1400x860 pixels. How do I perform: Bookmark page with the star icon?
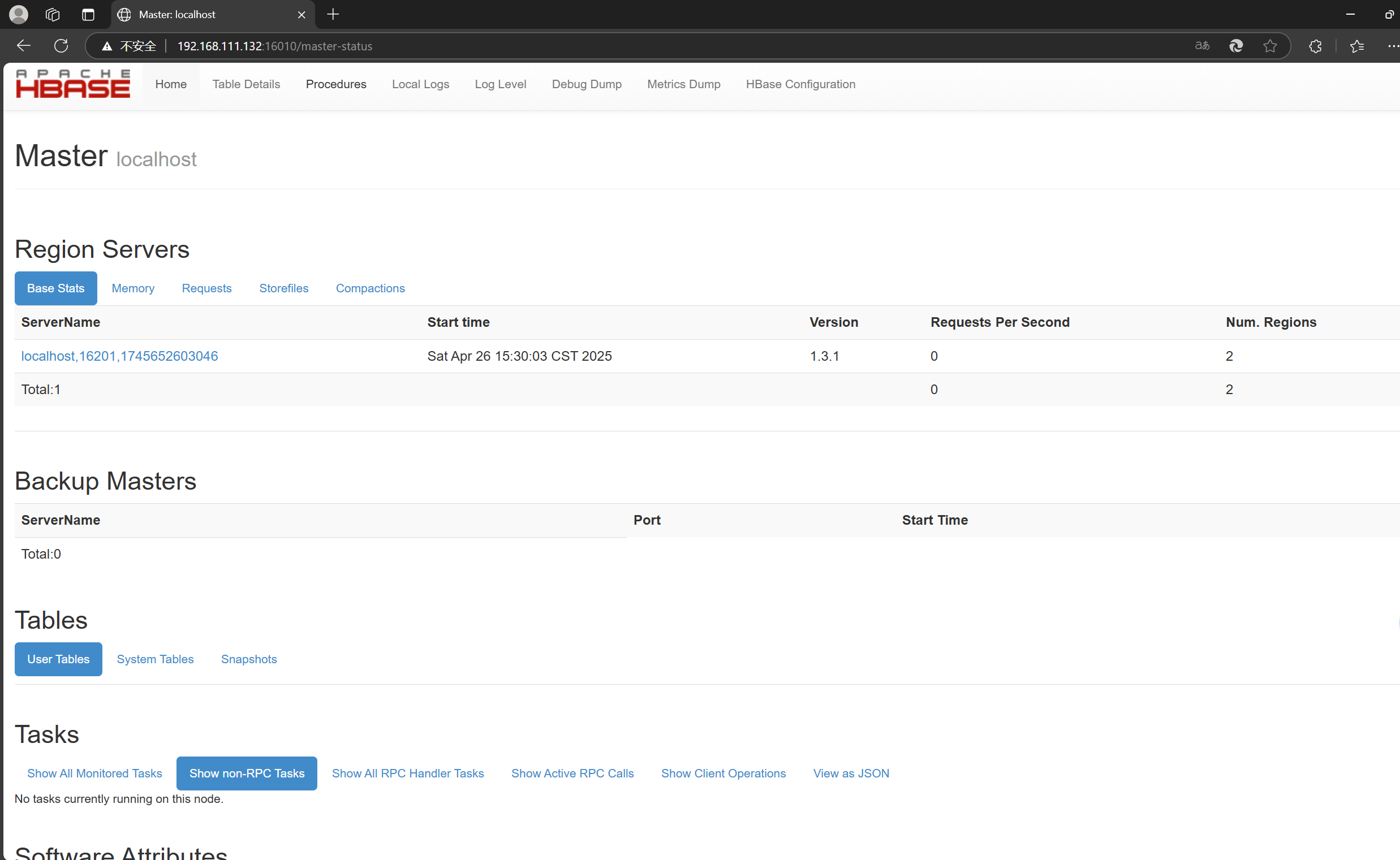pyautogui.click(x=1270, y=46)
